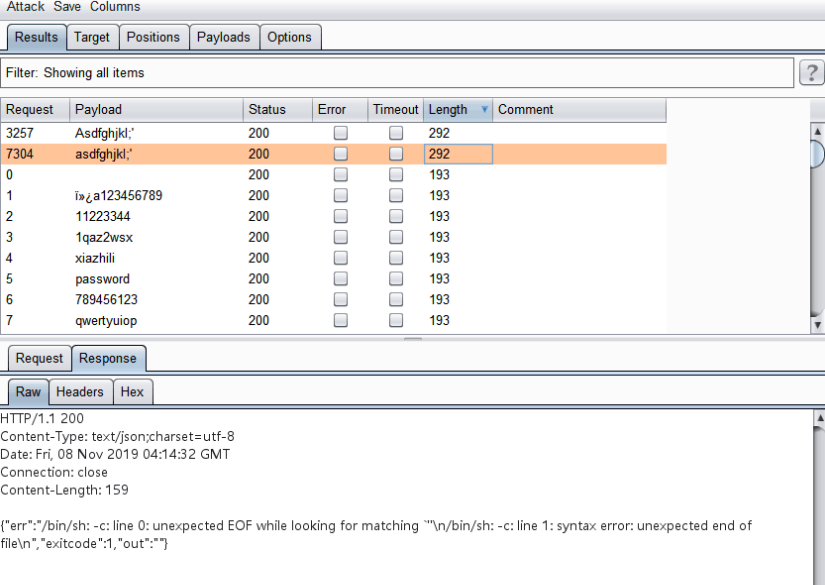Click the filter help question mark icon
This screenshot has width=825, height=585.
tap(810, 73)
